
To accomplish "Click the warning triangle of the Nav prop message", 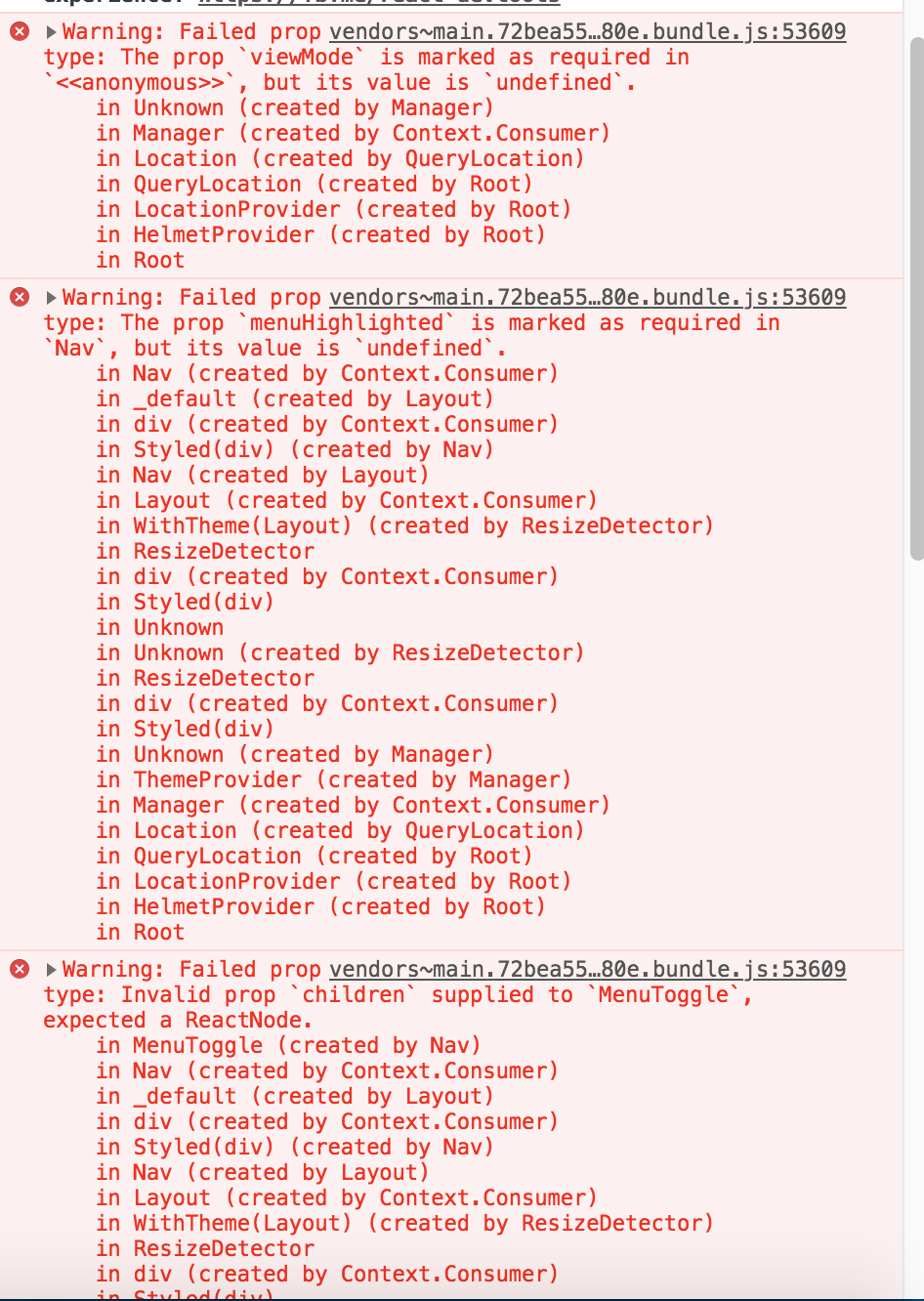I will pyautogui.click(x=49, y=297).
